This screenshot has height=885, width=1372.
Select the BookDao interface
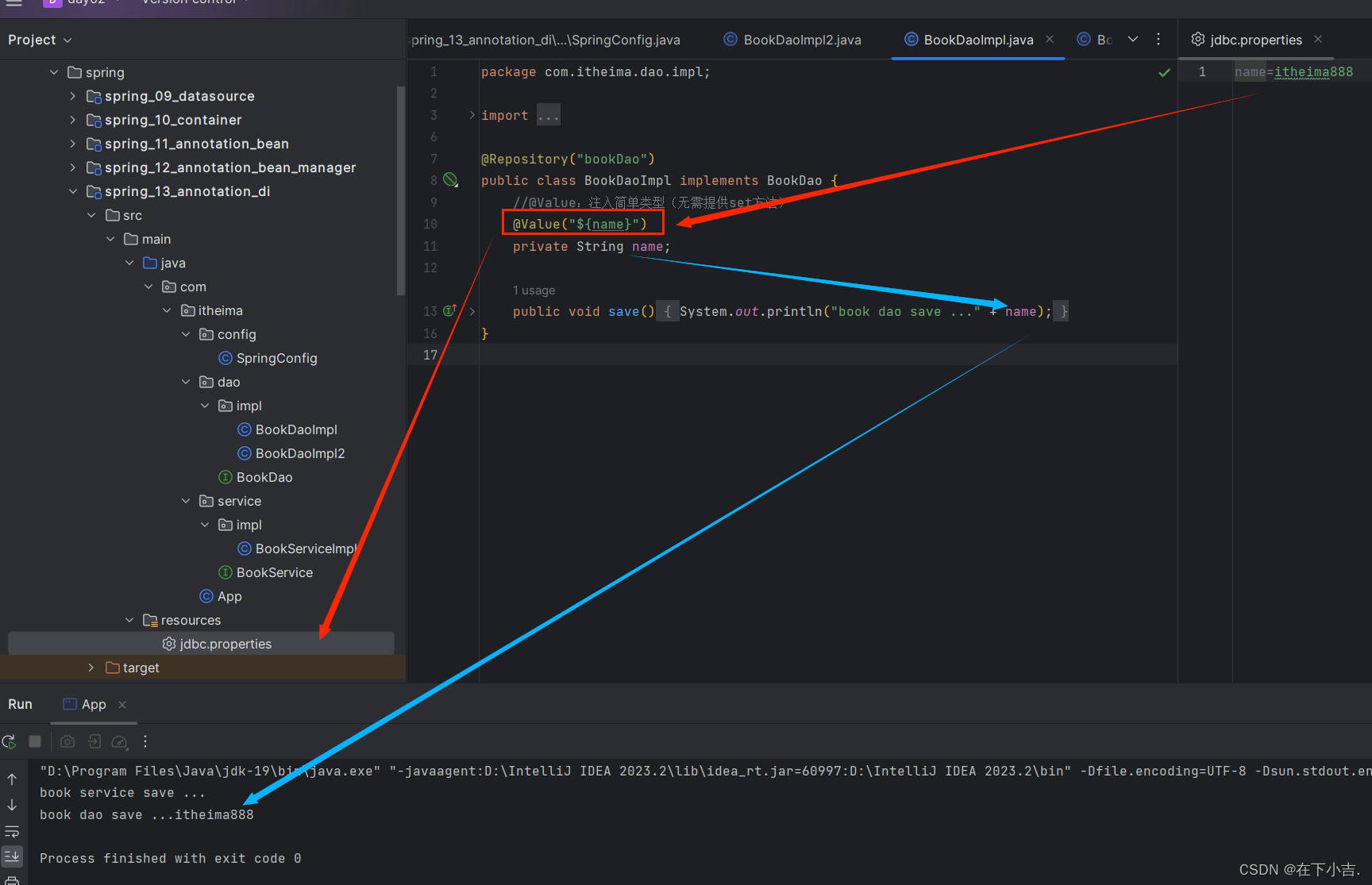pyautogui.click(x=256, y=477)
